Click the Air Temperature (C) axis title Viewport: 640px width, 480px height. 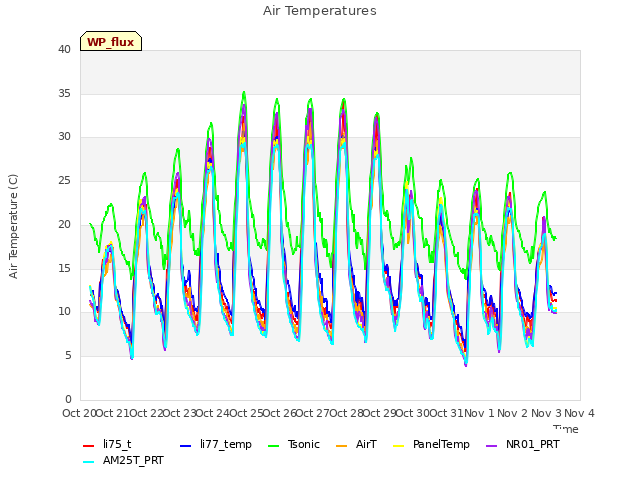[13, 227]
